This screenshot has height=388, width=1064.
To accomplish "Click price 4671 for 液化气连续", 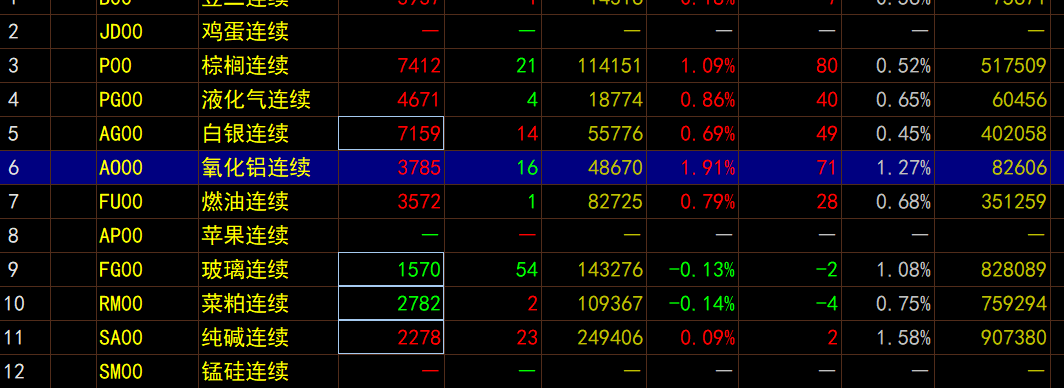I will [x=420, y=100].
